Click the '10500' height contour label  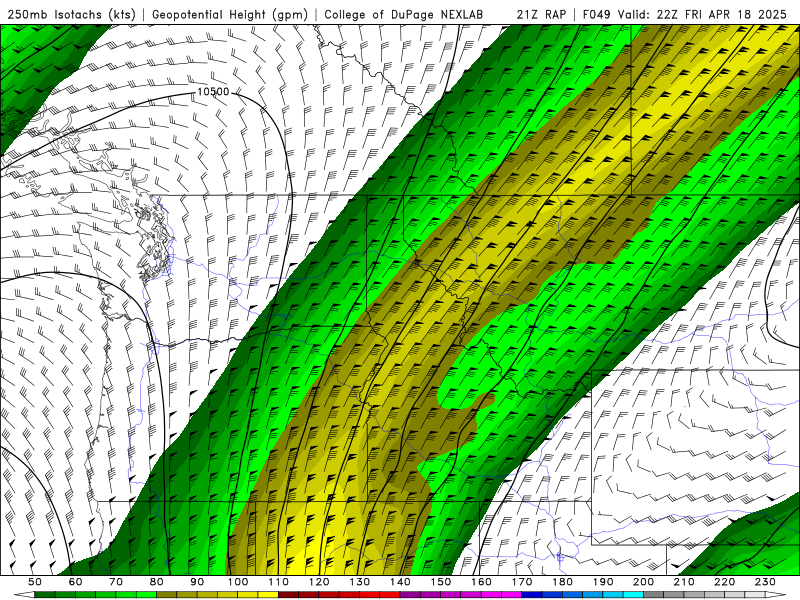(x=213, y=92)
